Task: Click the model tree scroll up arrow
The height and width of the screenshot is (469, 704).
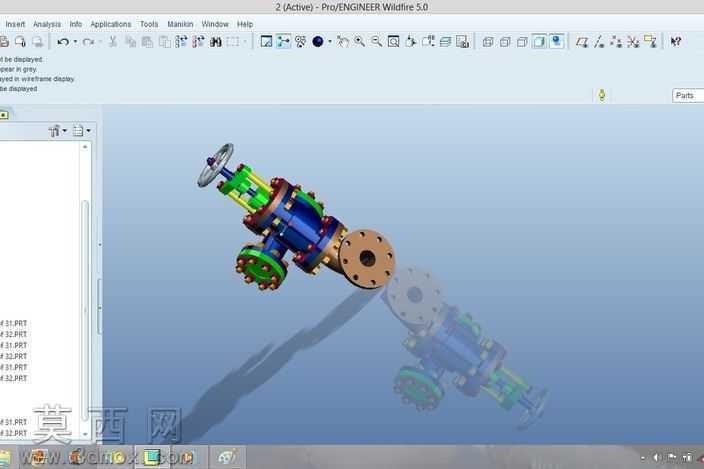Action: point(85,147)
